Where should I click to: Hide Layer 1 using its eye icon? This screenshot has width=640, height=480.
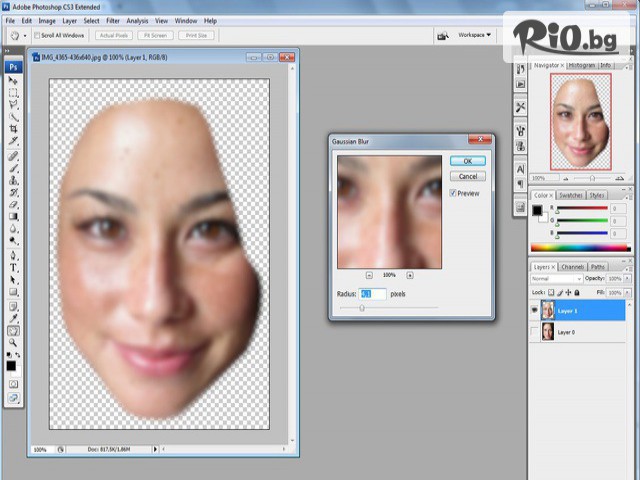[x=533, y=311]
